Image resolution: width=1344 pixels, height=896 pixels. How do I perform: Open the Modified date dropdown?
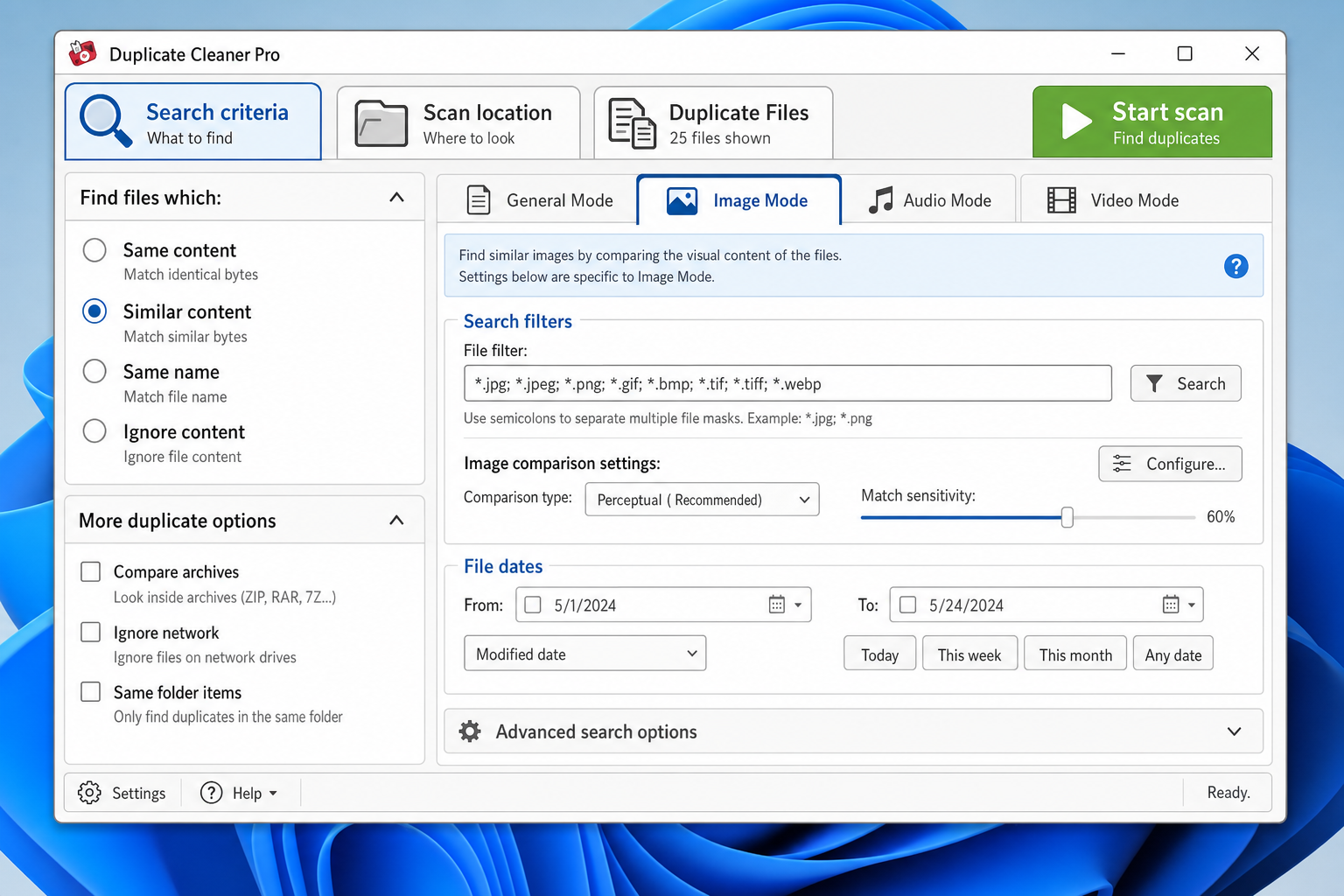point(584,654)
